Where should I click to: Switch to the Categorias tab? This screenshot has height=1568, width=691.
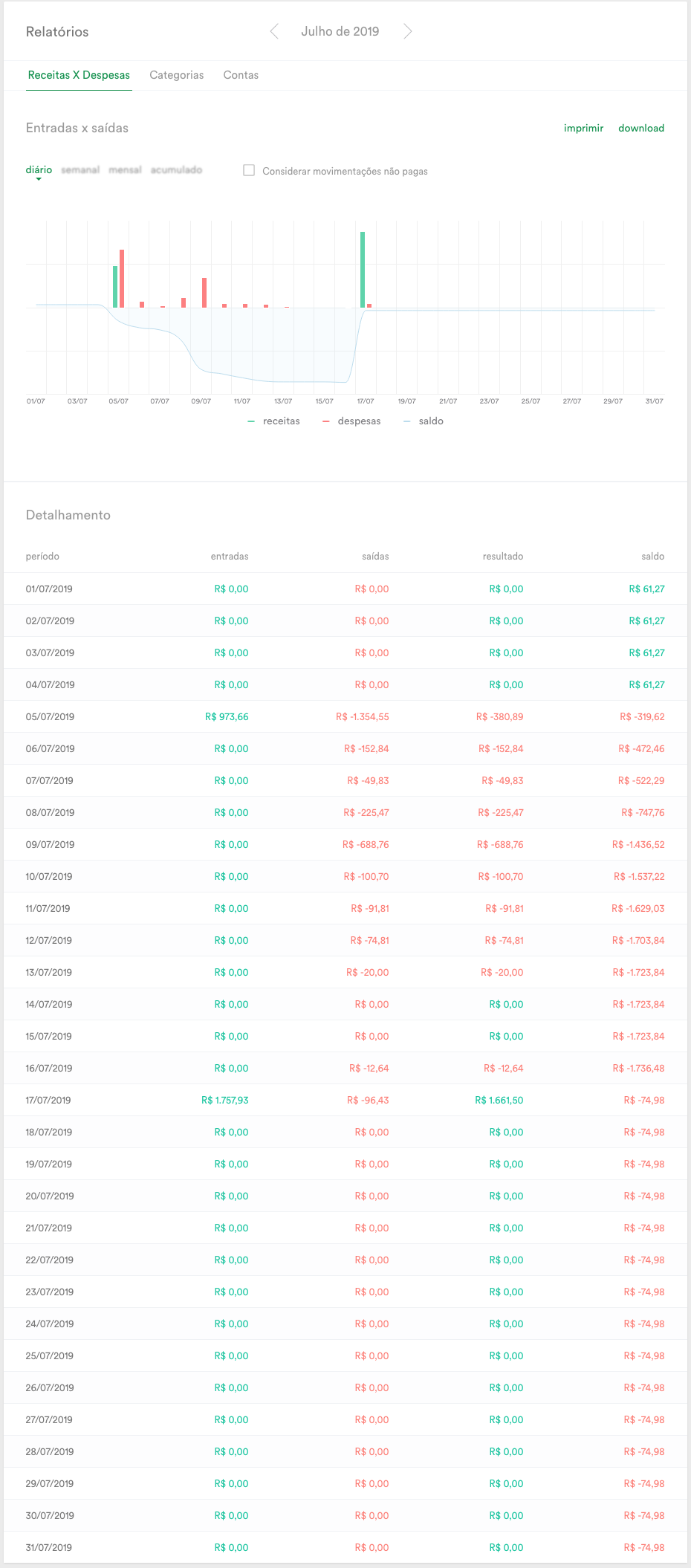(177, 75)
